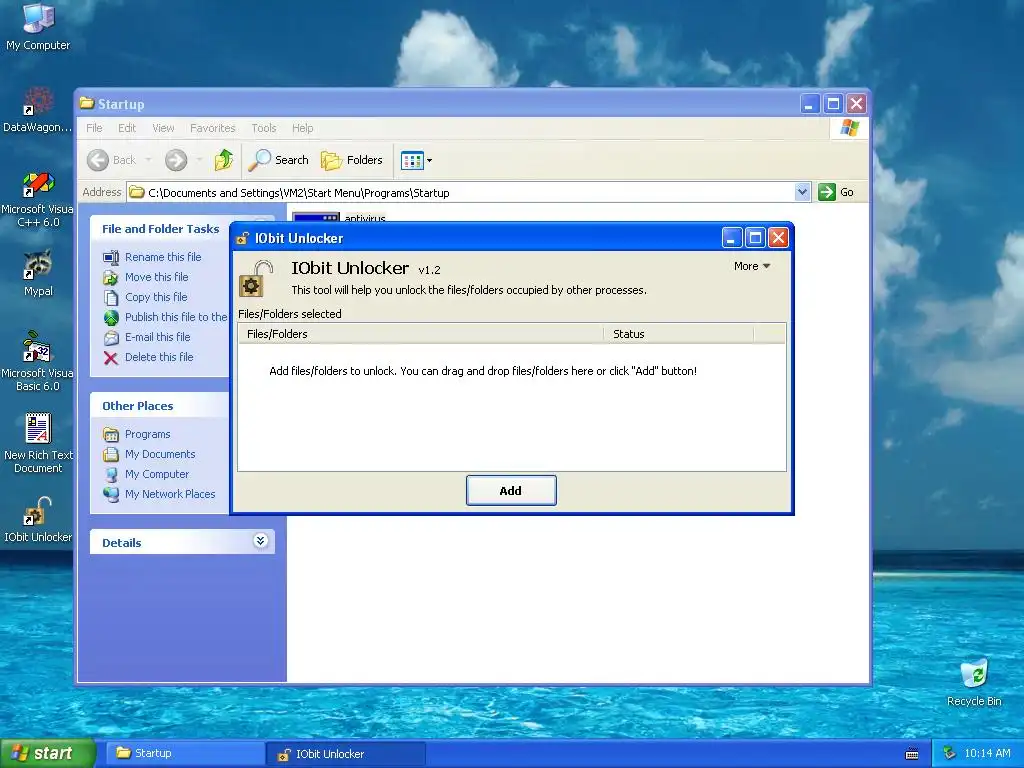Click Move this file link
This screenshot has width=1024, height=768.
pyautogui.click(x=156, y=277)
